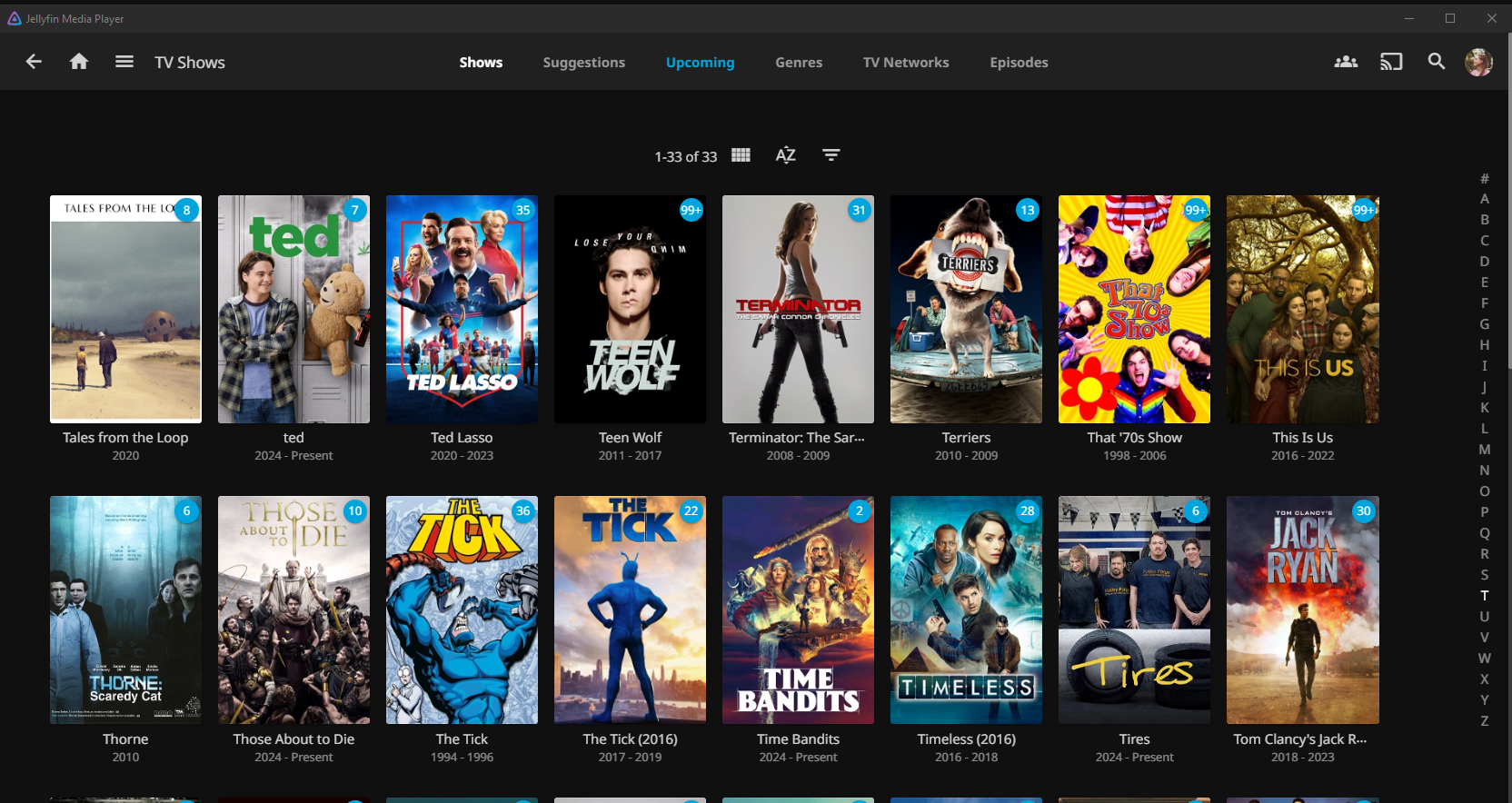Click the Those About to Die title
This screenshot has width=1512, height=803.
[x=293, y=739]
